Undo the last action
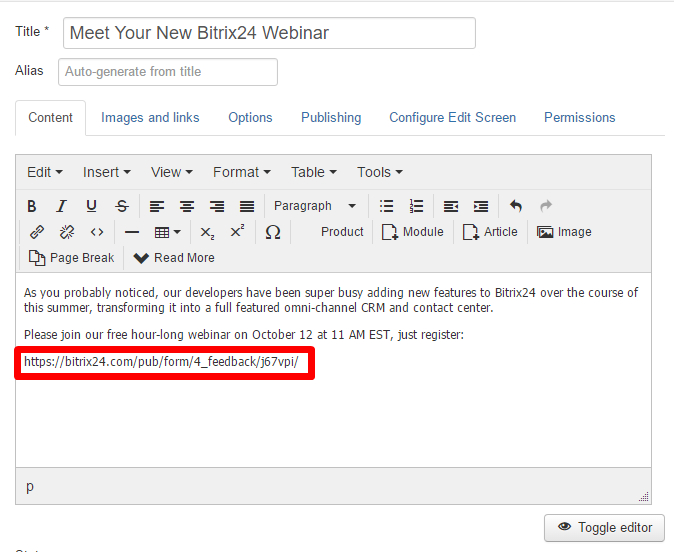Image resolution: width=674 pixels, height=552 pixels. (516, 206)
